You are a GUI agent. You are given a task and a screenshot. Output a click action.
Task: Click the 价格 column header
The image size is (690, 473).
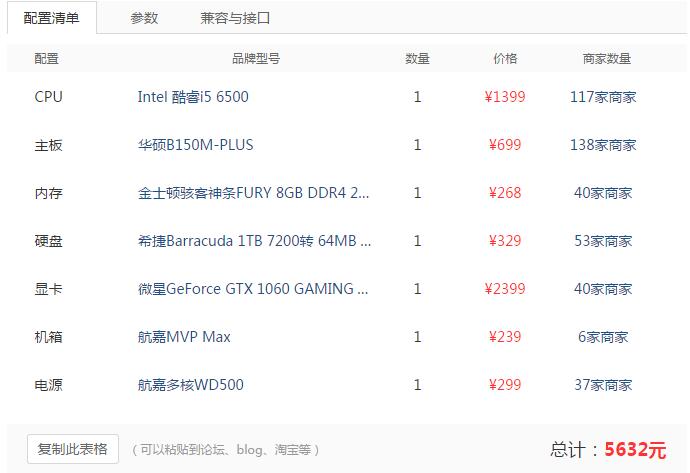pyautogui.click(x=505, y=59)
